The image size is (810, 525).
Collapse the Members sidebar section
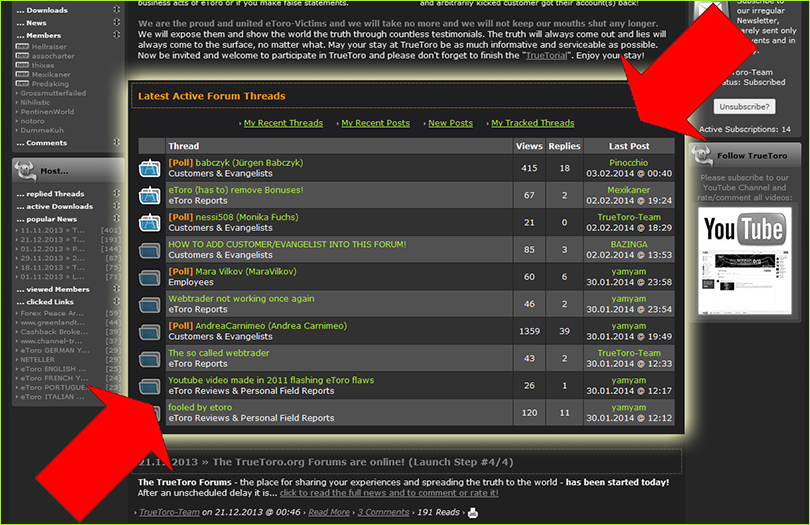coord(117,35)
